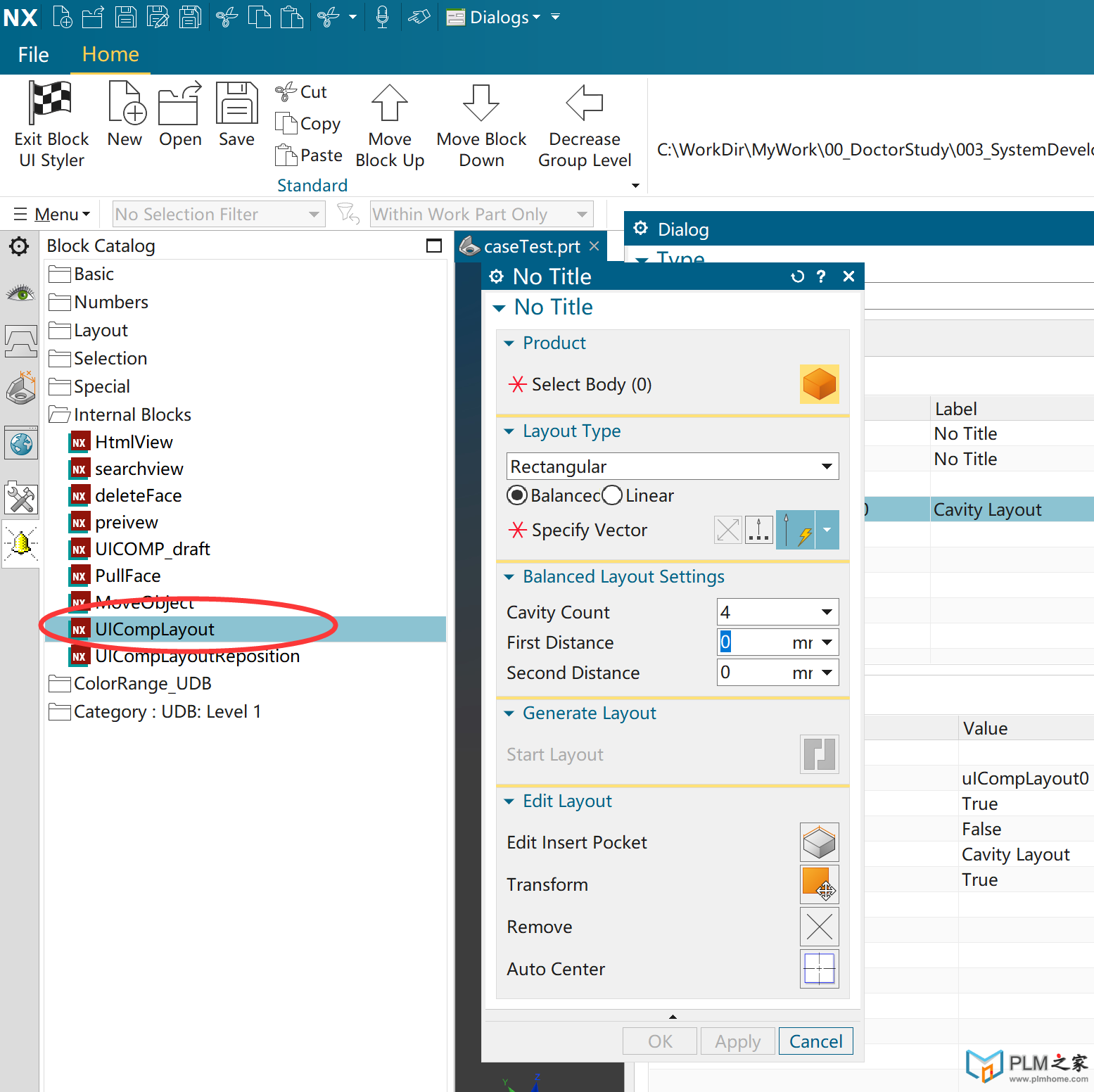Click Move Block Down arrow
1094x1092 pixels.
(x=481, y=103)
